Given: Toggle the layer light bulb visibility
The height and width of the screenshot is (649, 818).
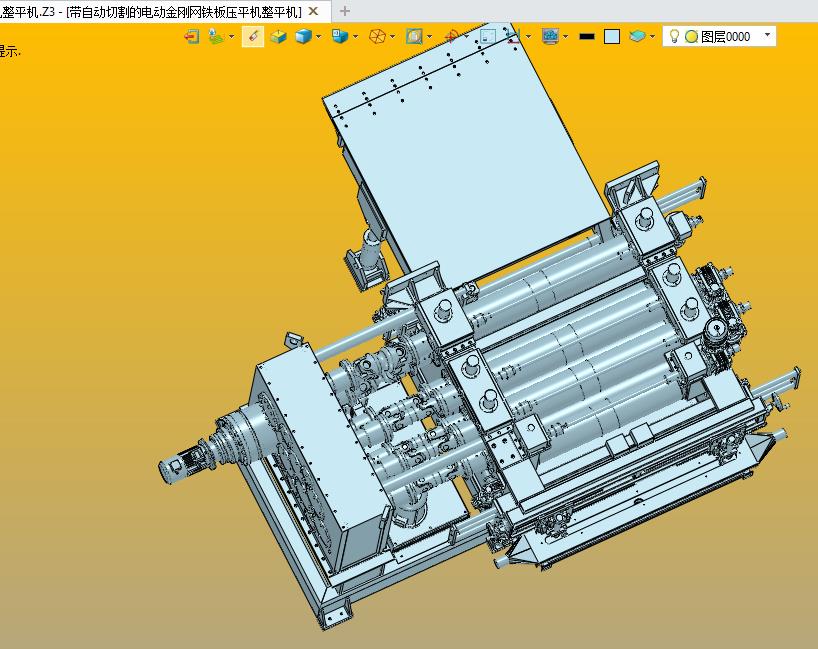Looking at the screenshot, I should point(674,36).
